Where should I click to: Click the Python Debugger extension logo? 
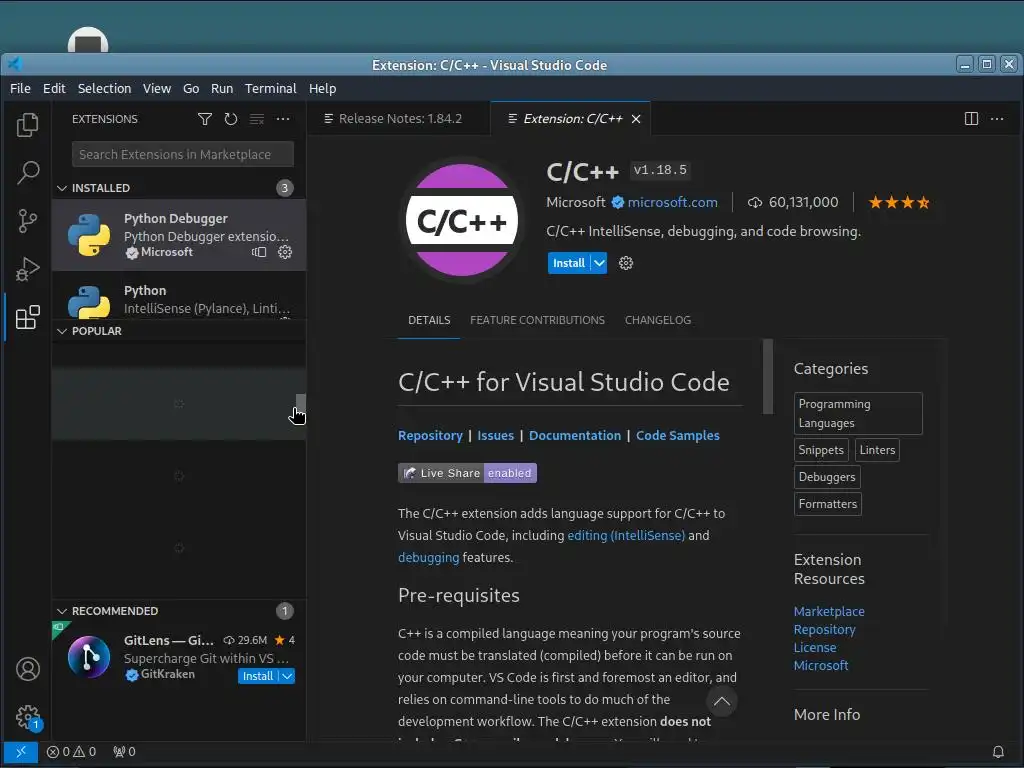tap(89, 235)
